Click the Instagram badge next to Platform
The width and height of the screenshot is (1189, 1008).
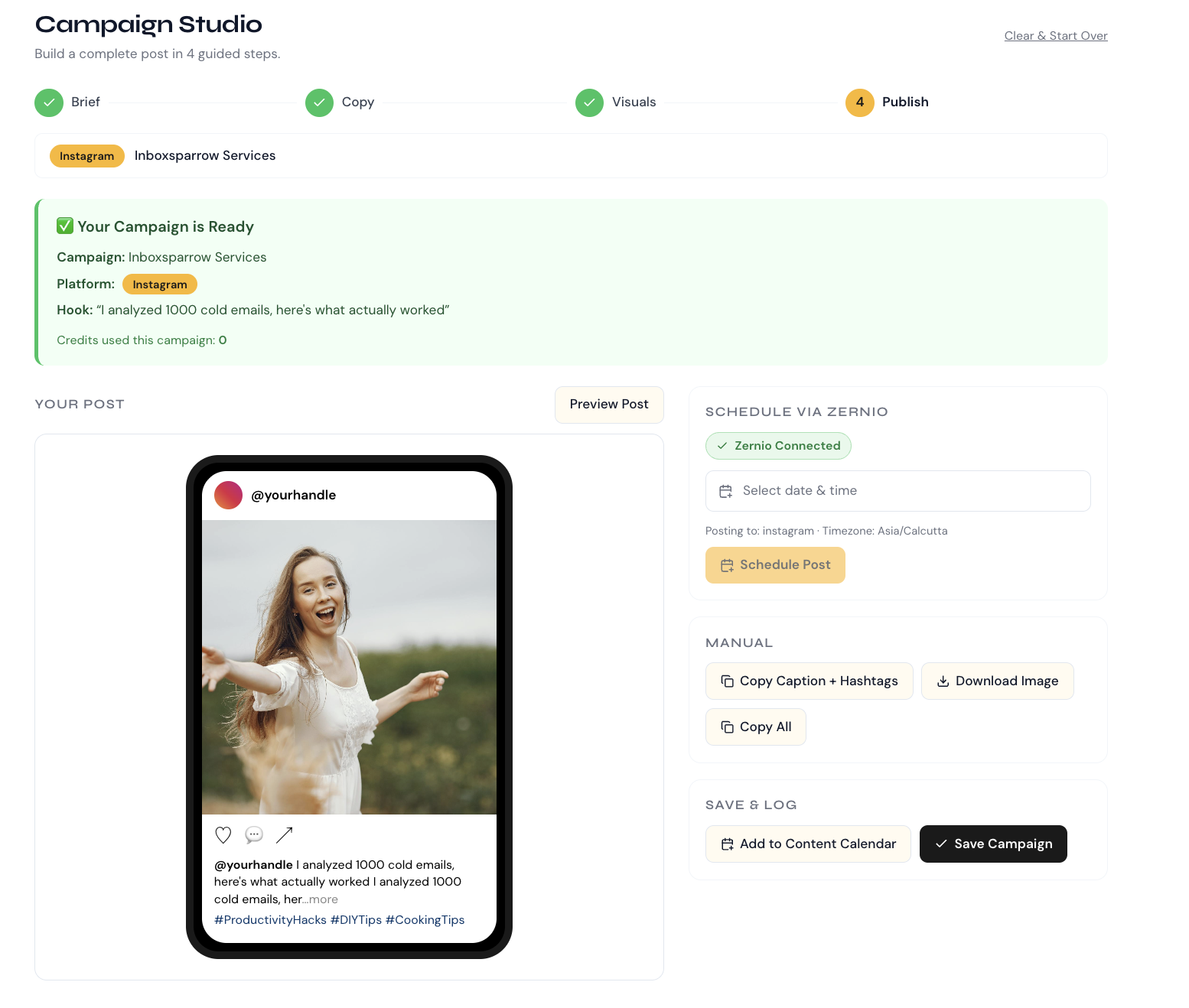160,285
